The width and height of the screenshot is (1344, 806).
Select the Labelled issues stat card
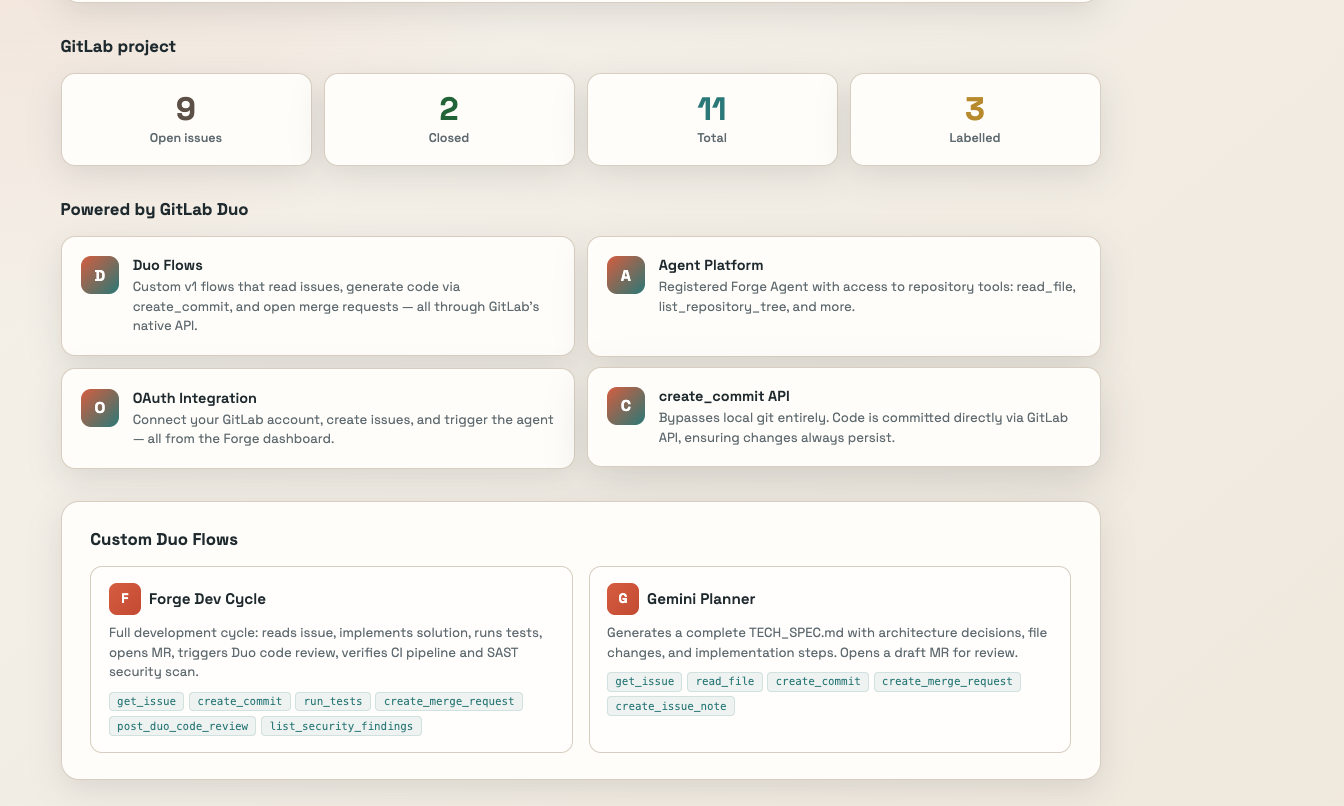click(x=975, y=119)
